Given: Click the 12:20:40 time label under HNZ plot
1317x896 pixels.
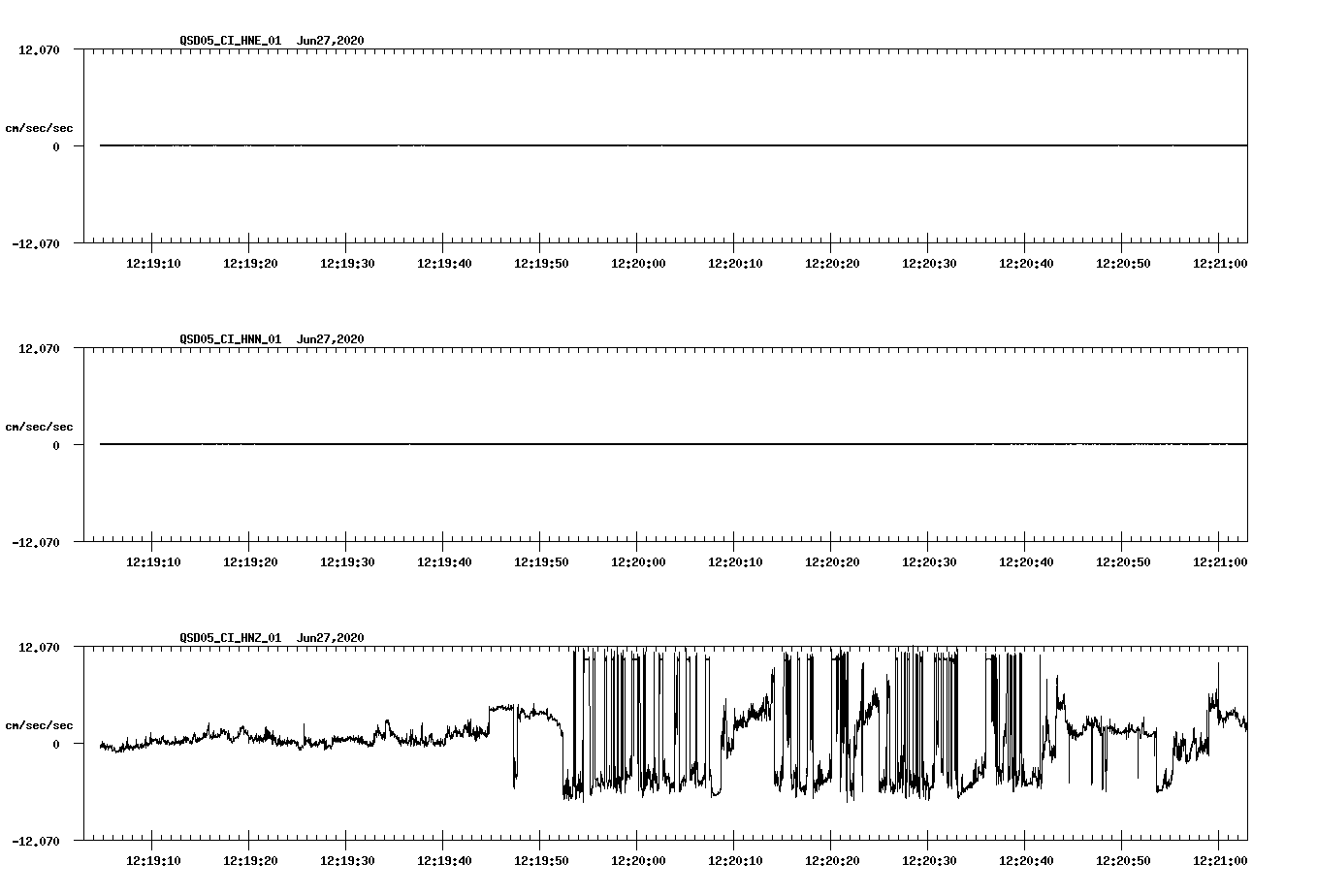Looking at the screenshot, I should [x=1026, y=861].
